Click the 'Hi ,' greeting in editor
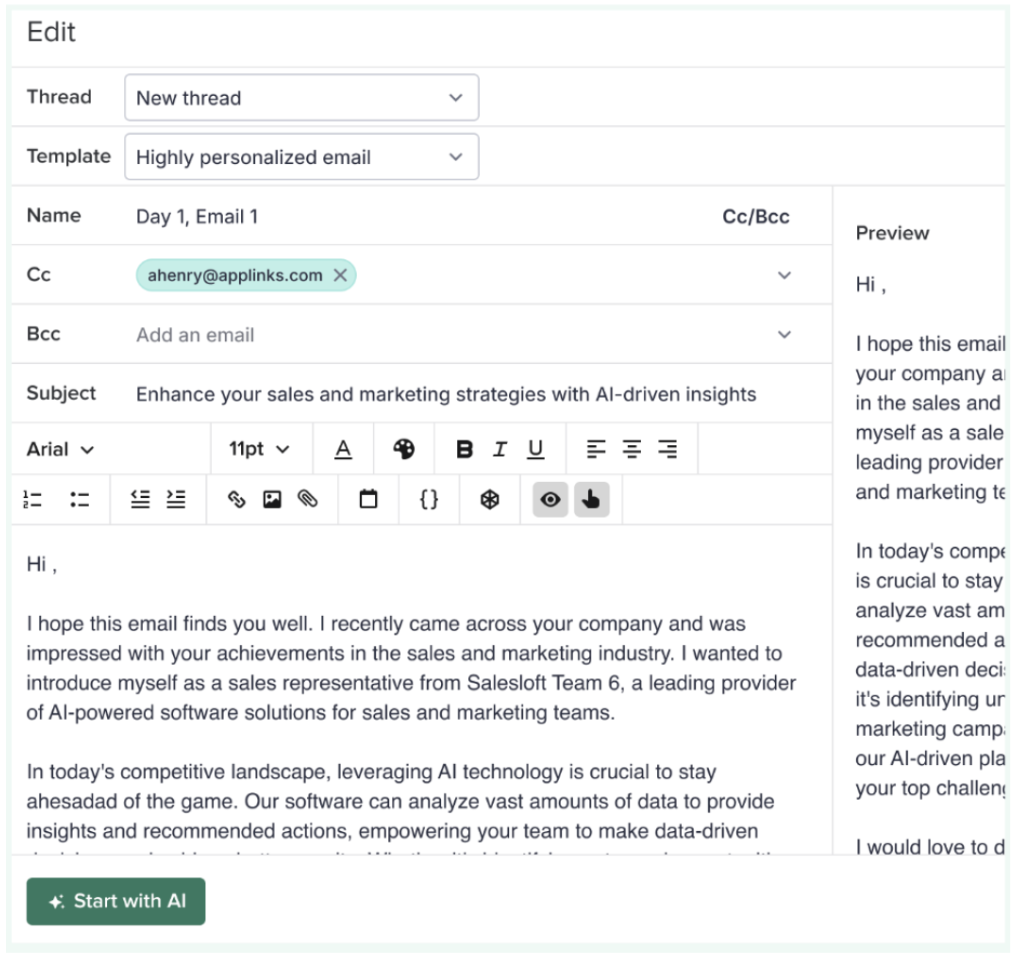 pyautogui.click(x=41, y=565)
